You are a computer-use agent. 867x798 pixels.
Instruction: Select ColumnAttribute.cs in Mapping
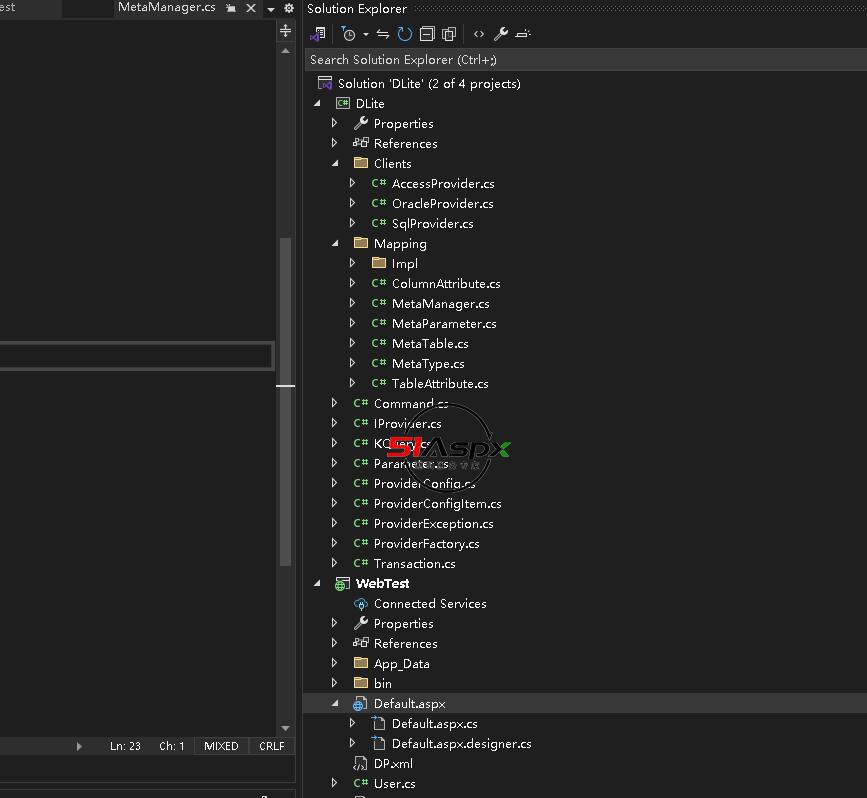pos(446,284)
